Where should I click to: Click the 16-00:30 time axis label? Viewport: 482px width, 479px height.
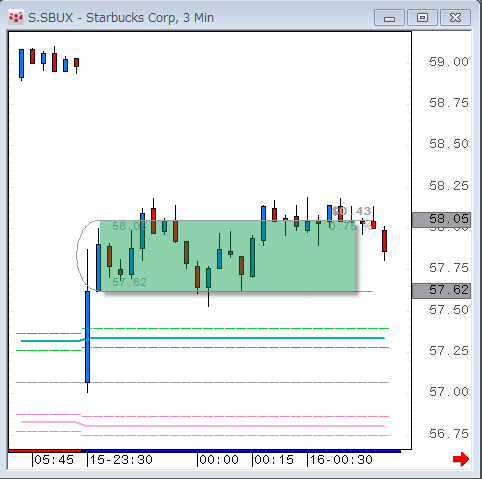pyautogui.click(x=341, y=460)
